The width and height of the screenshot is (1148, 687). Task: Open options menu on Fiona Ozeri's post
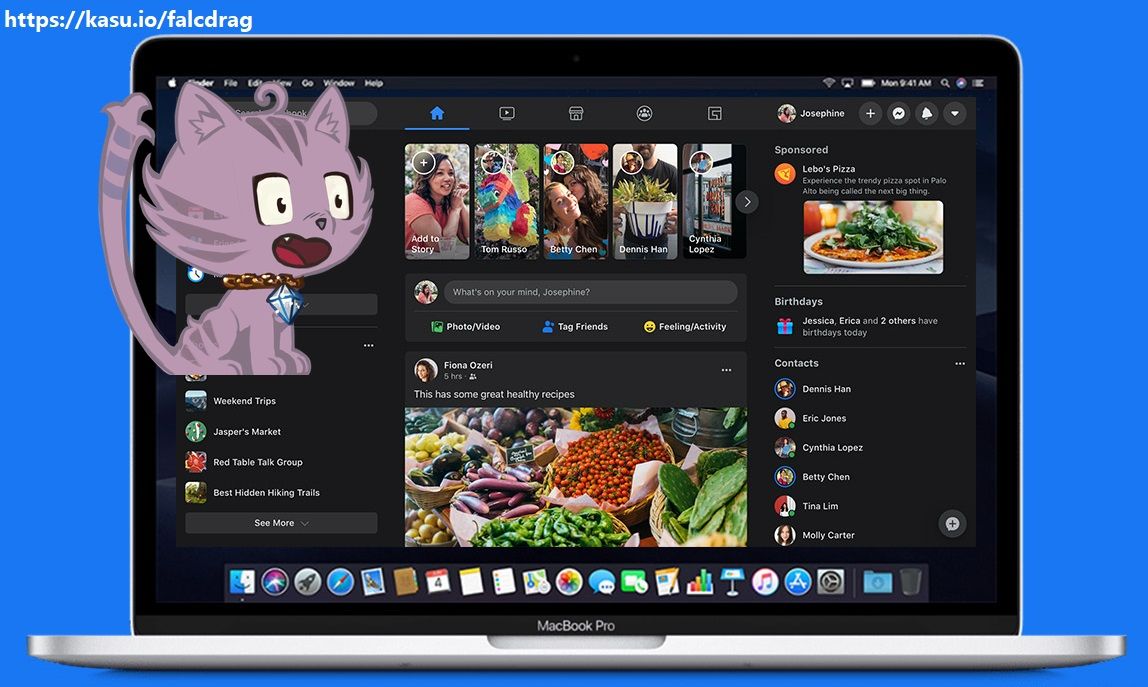click(x=726, y=370)
